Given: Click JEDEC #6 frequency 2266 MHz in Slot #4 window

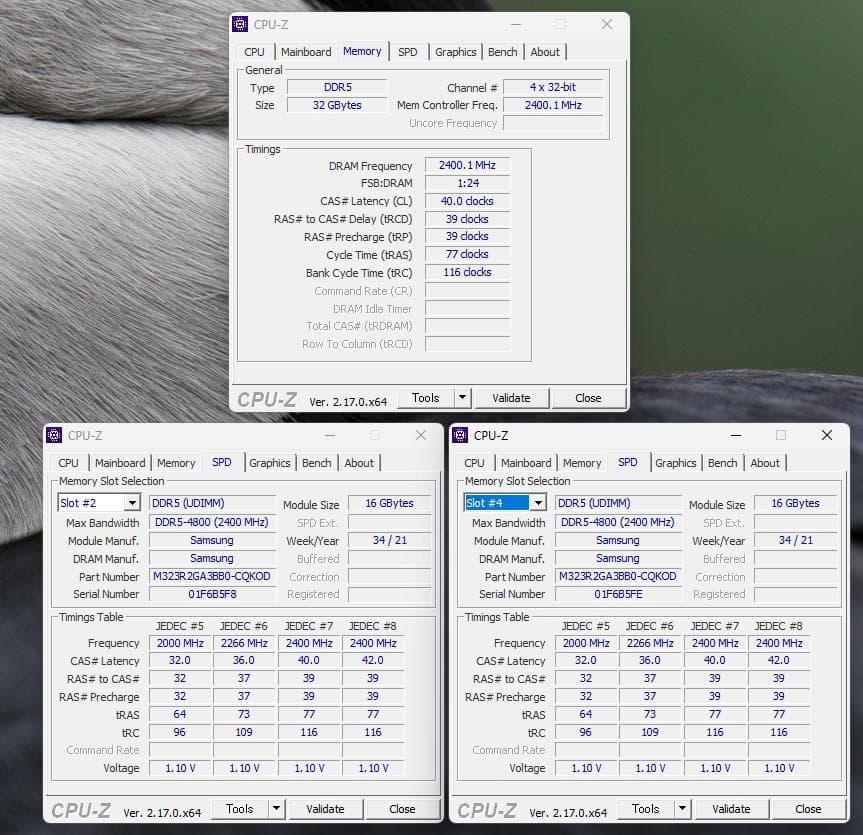Looking at the screenshot, I should point(650,643).
